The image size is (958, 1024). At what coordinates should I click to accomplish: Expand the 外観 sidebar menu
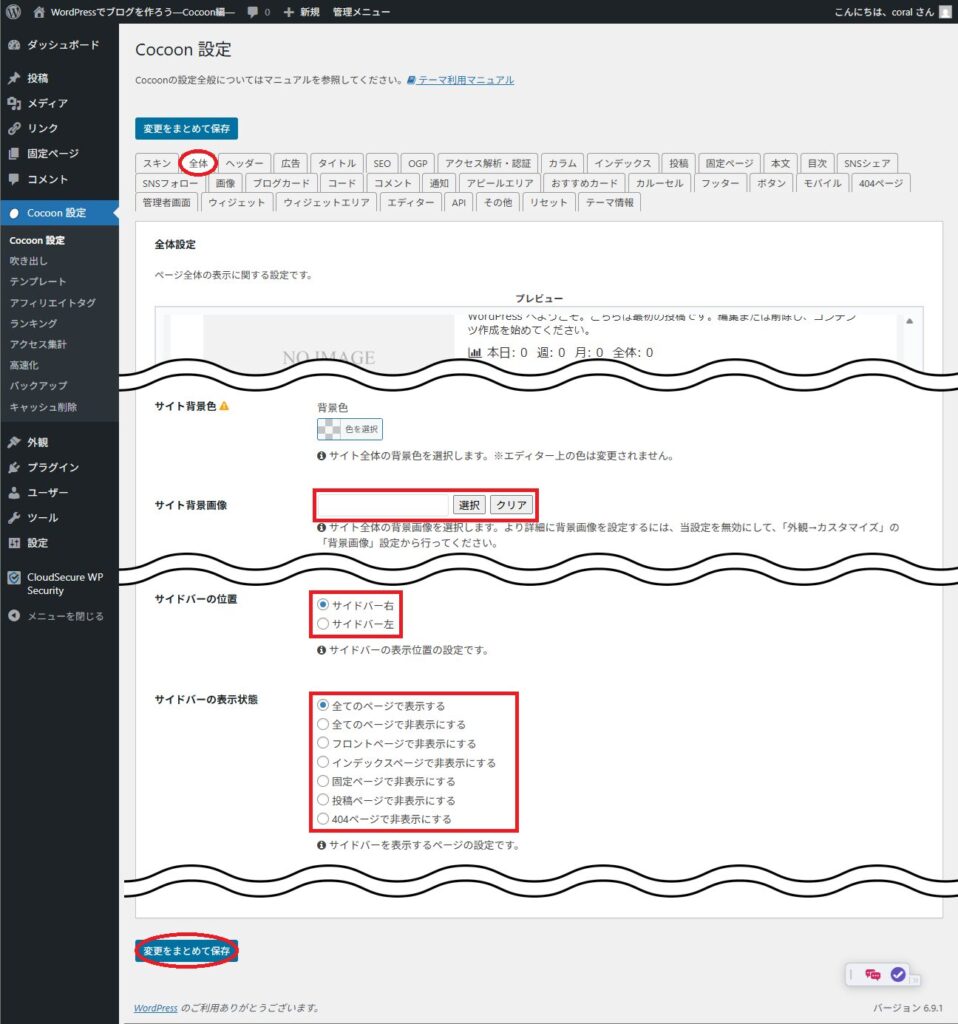pyautogui.click(x=38, y=442)
